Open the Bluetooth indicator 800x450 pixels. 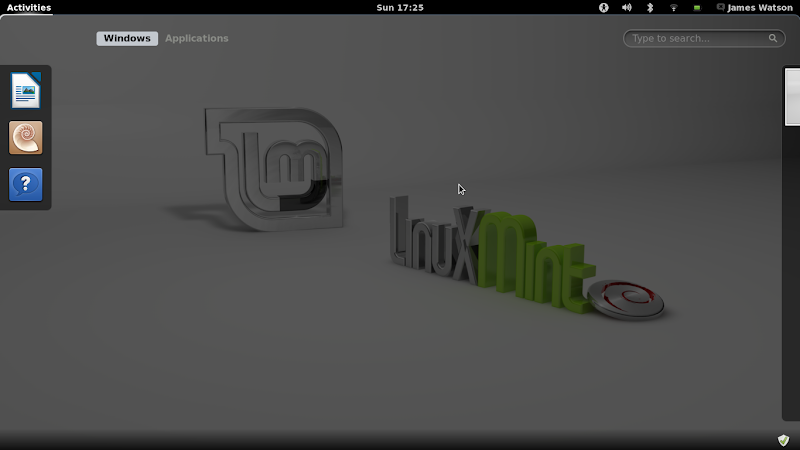click(650, 8)
